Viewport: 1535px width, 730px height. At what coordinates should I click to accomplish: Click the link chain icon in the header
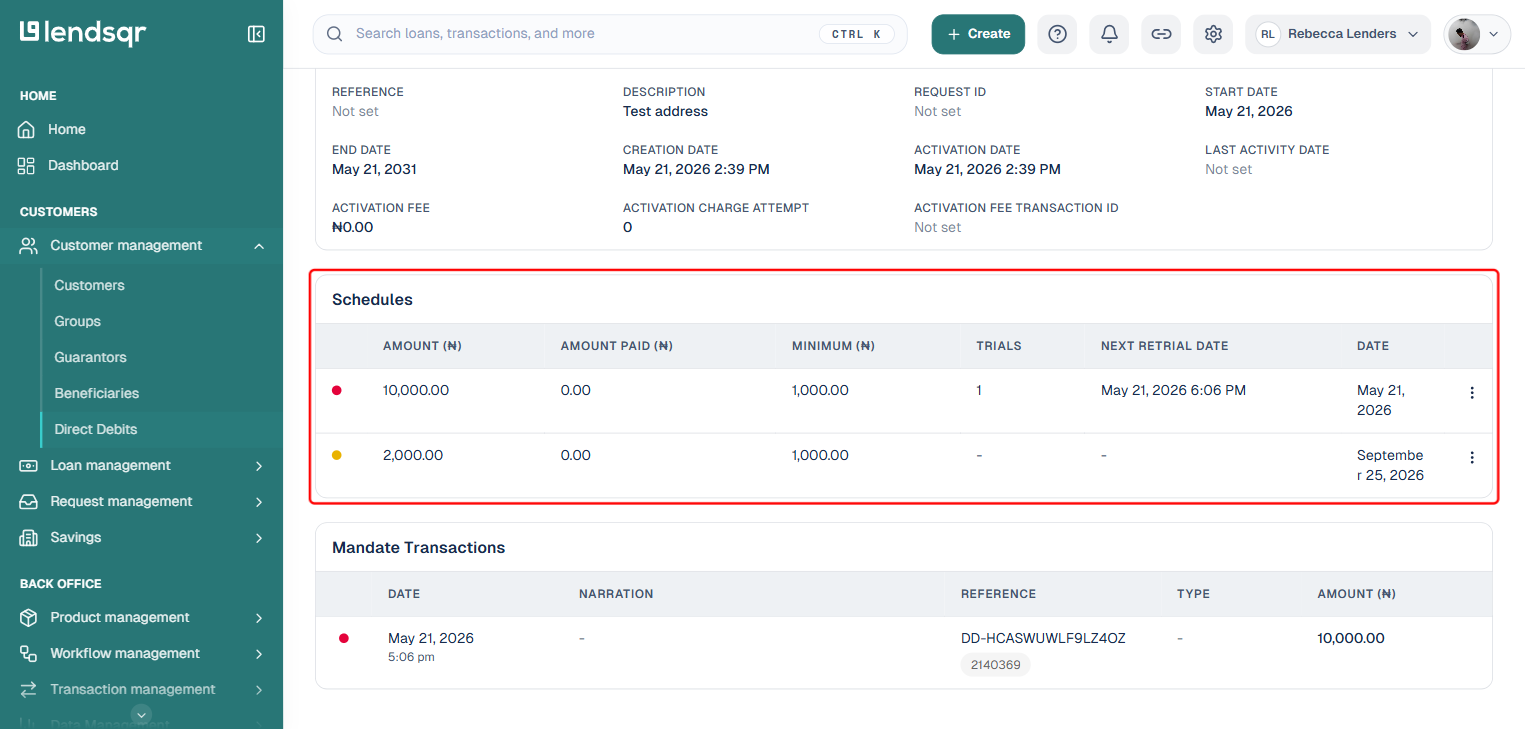(x=1161, y=34)
